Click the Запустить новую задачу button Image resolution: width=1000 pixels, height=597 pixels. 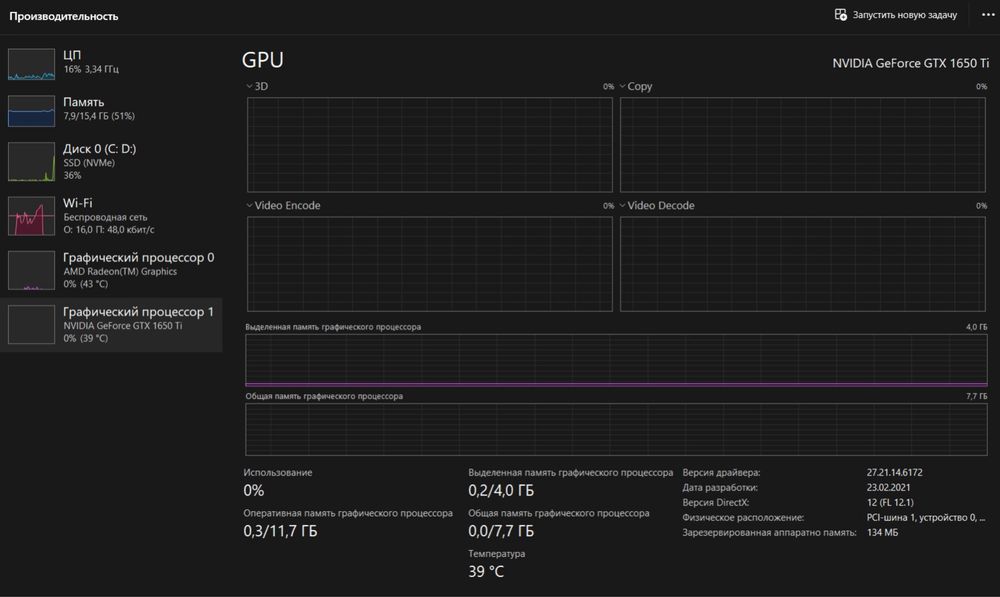pos(896,15)
